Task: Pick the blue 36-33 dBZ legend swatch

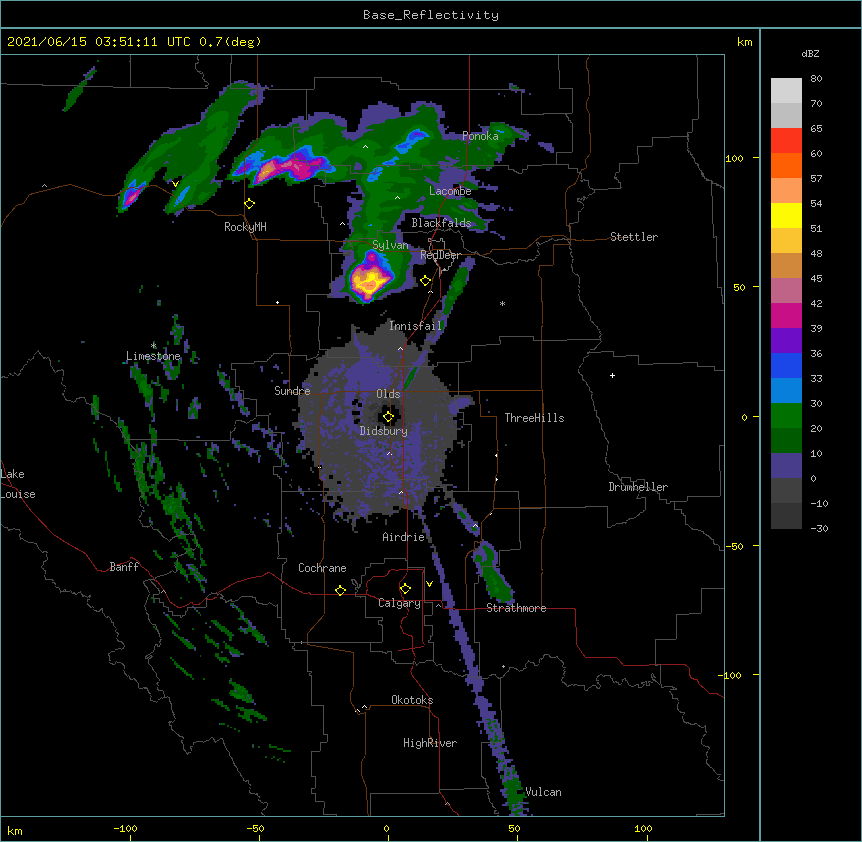Action: [786, 365]
